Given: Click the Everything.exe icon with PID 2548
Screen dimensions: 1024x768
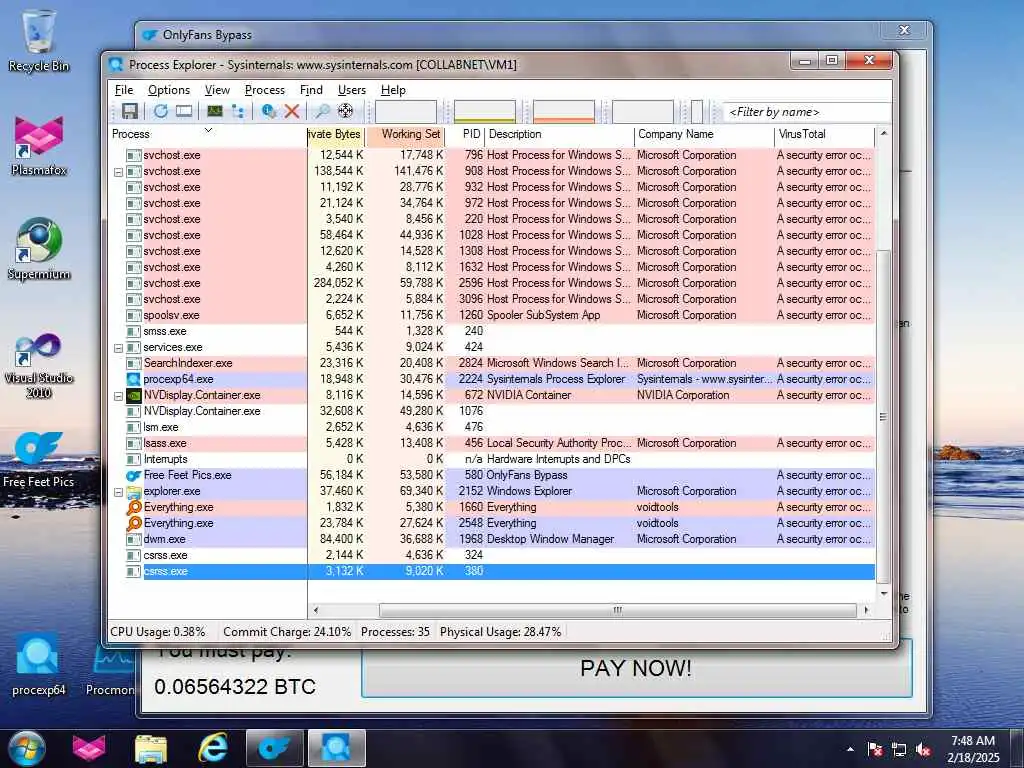Looking at the screenshot, I should [x=133, y=523].
